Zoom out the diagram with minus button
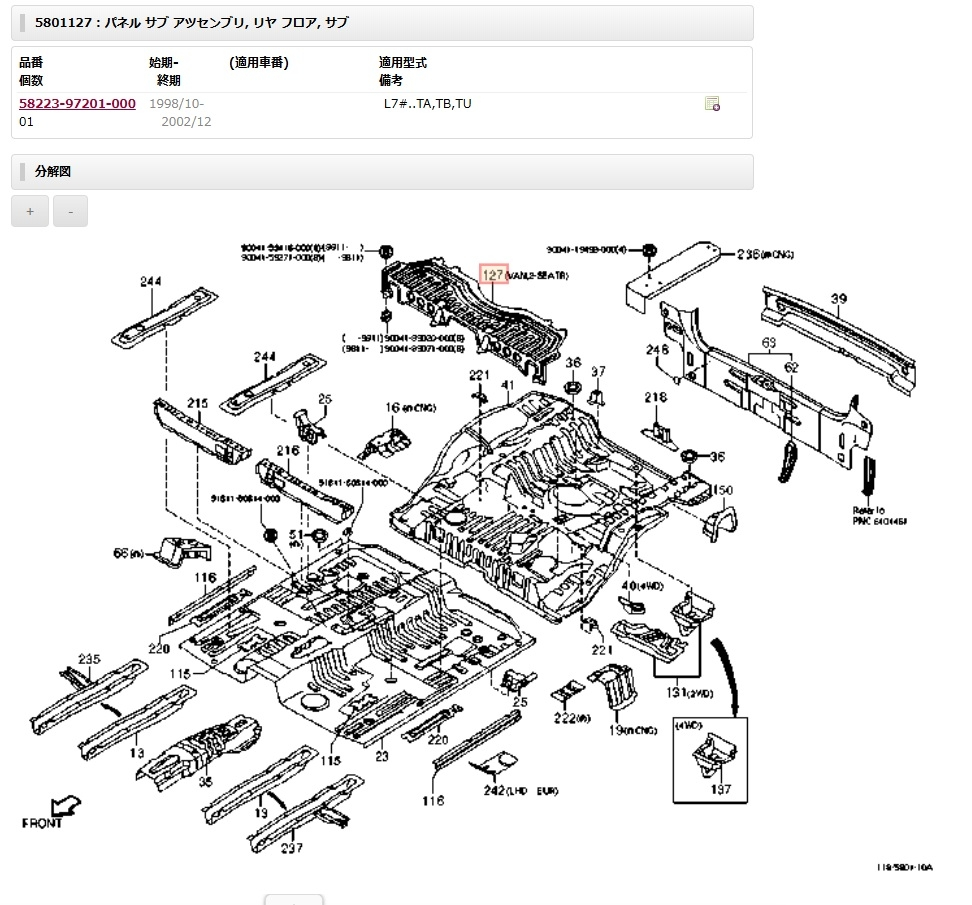Image resolution: width=972 pixels, height=905 pixels. pos(70,212)
